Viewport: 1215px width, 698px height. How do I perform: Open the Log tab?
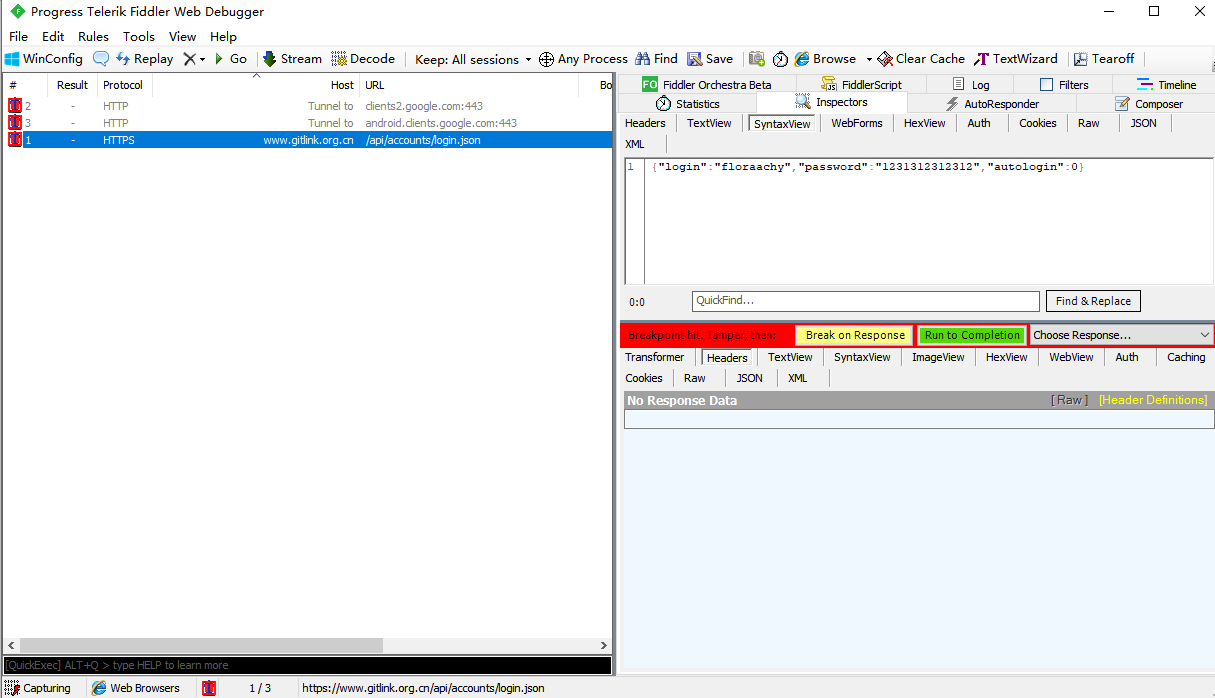pyautogui.click(x=971, y=85)
